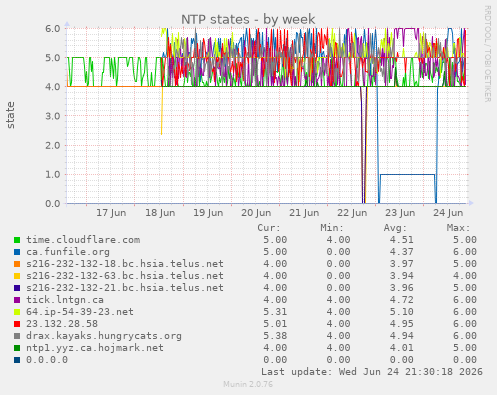
Task: Select the 23.132.28.58 legend label
Action: coord(62,324)
